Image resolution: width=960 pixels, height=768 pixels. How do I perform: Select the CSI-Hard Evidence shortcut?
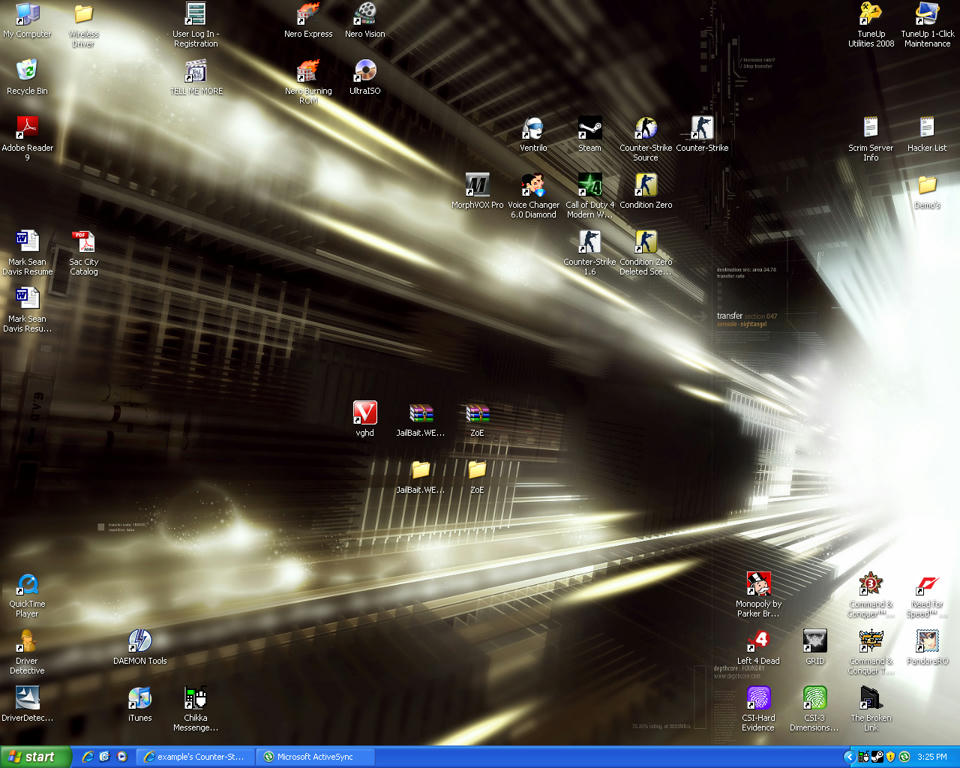coord(758,709)
